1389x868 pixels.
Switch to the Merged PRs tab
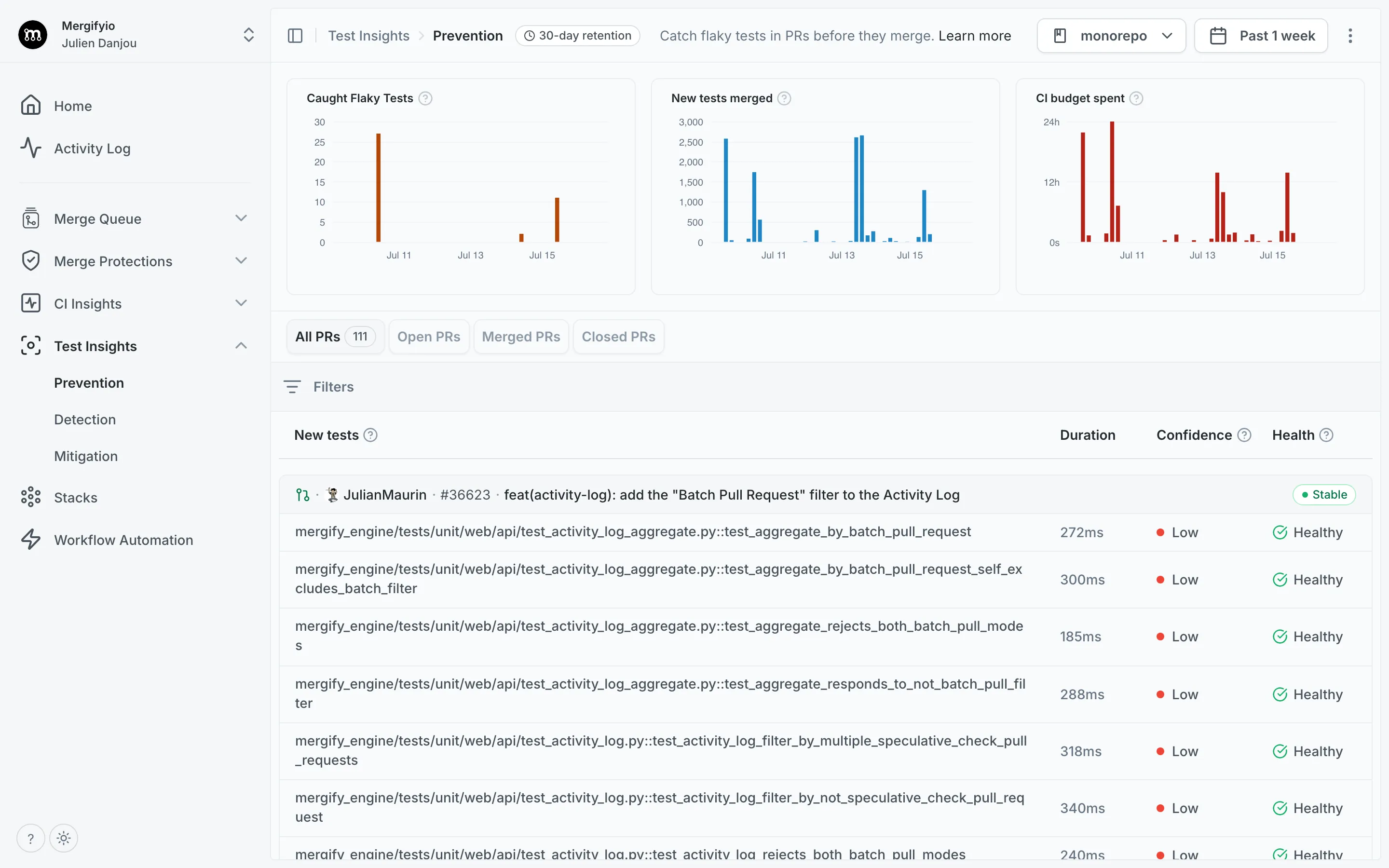click(x=521, y=337)
